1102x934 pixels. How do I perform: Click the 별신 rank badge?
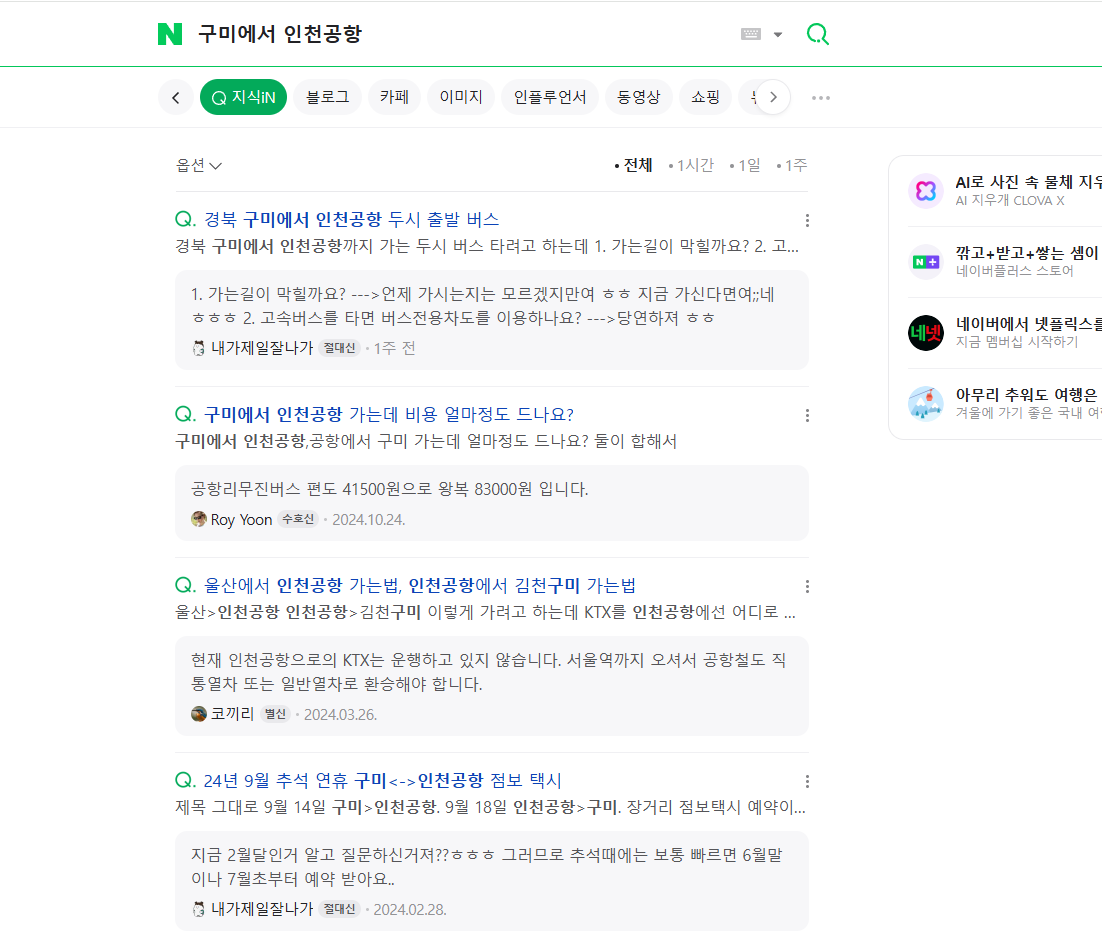[x=275, y=714]
